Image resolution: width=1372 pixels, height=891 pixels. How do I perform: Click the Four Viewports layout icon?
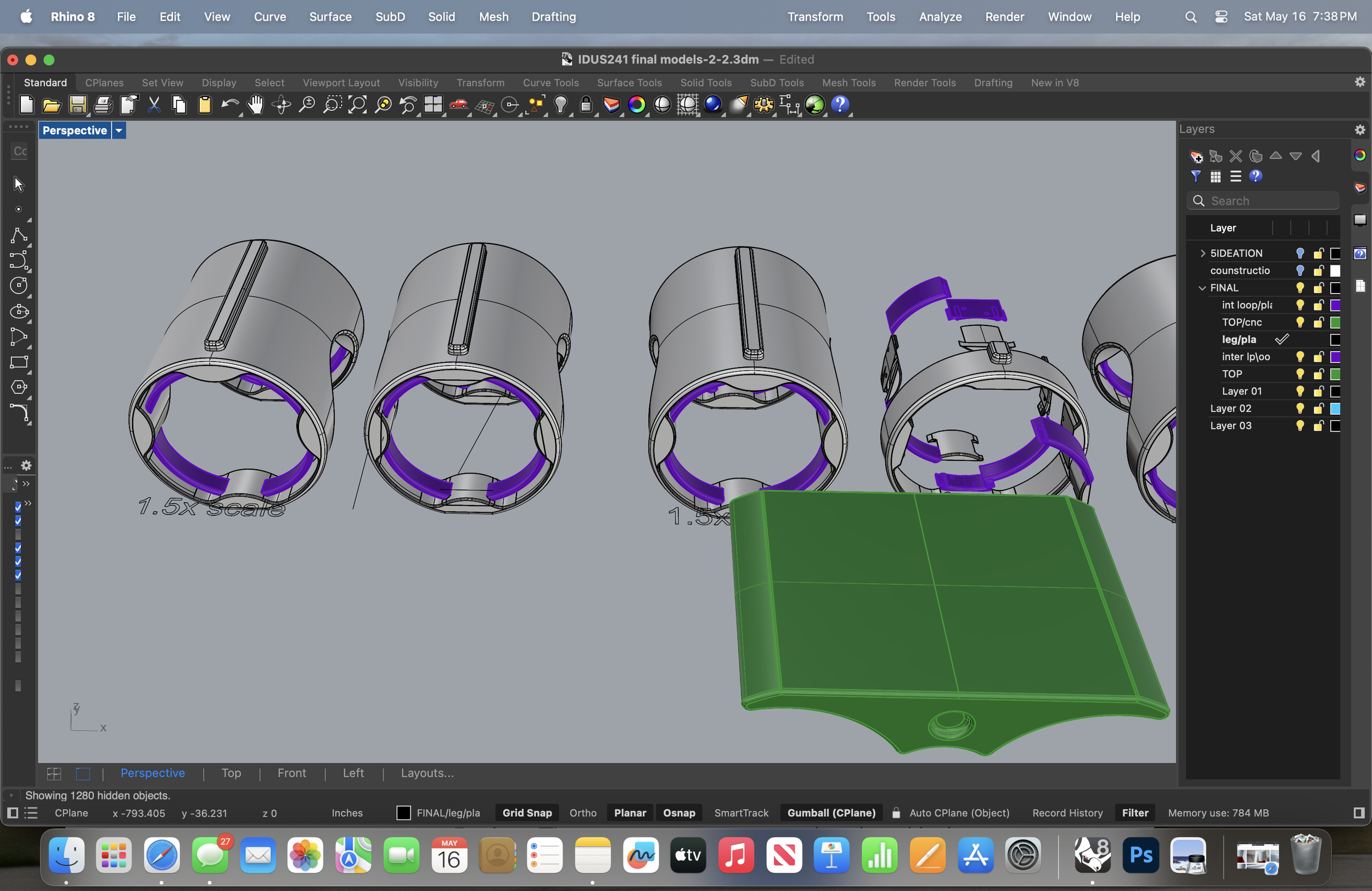tap(433, 105)
